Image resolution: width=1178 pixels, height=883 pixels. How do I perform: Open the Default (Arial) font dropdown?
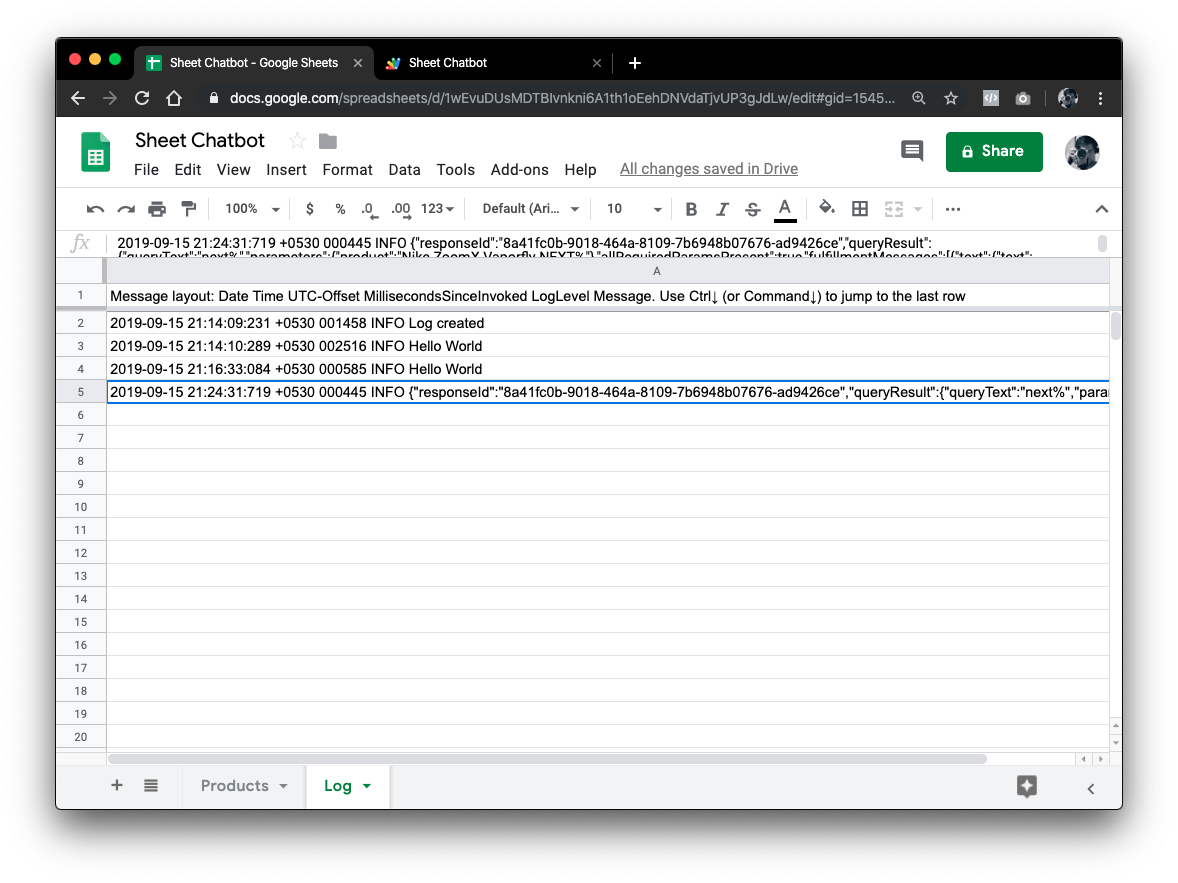(x=530, y=209)
